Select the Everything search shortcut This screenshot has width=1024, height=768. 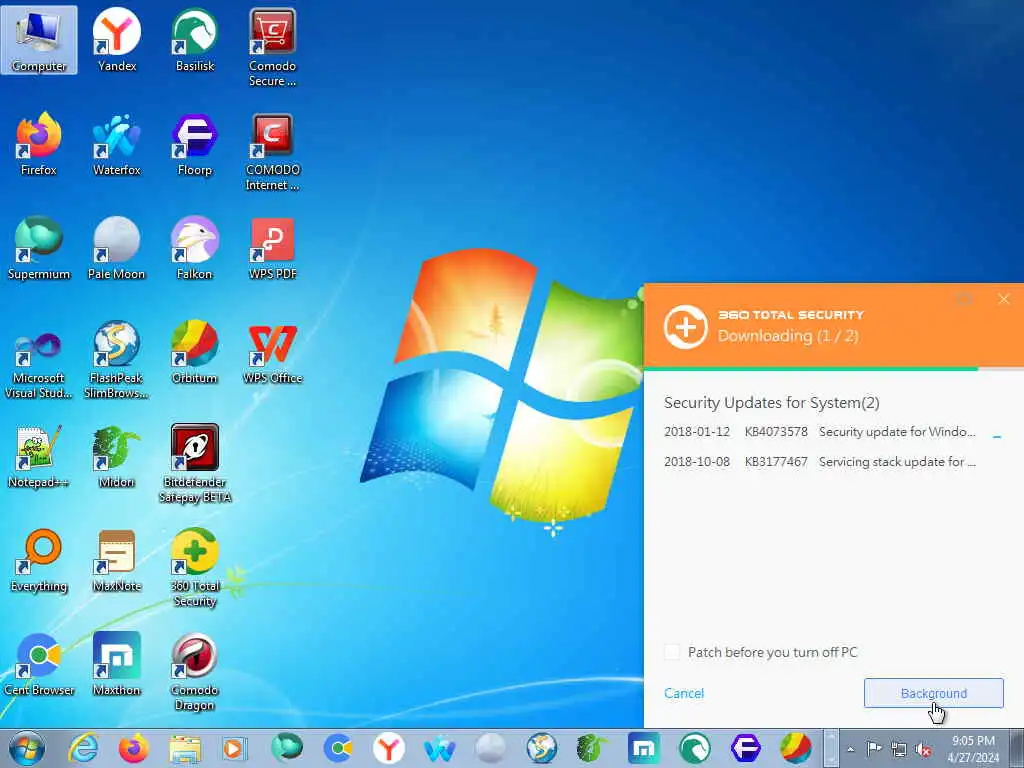point(39,560)
